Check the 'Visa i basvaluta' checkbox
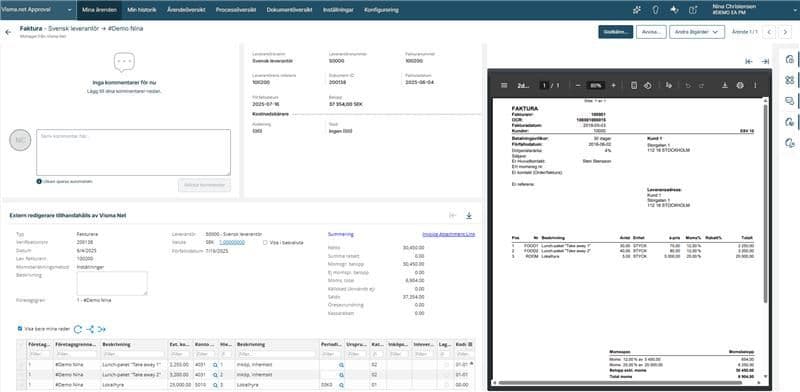This screenshot has width=800, height=392. click(x=265, y=242)
